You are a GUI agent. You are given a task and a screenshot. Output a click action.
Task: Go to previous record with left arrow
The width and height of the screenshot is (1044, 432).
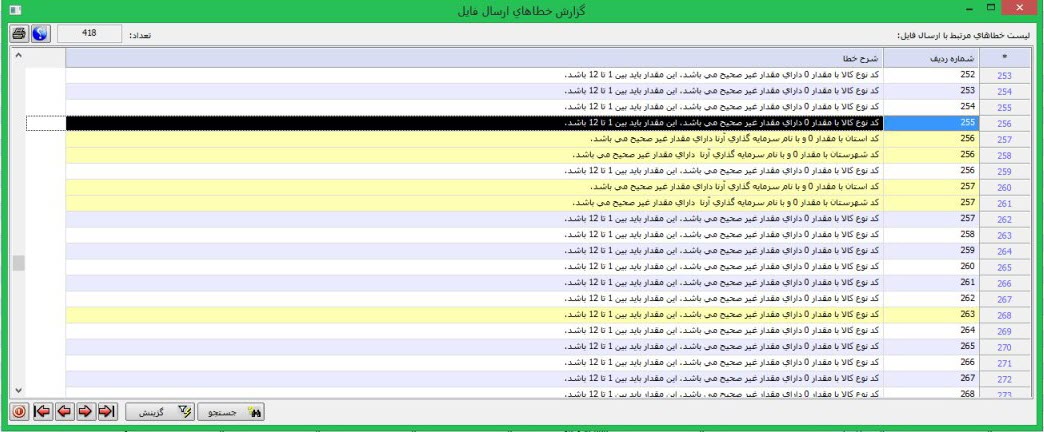(x=64, y=411)
